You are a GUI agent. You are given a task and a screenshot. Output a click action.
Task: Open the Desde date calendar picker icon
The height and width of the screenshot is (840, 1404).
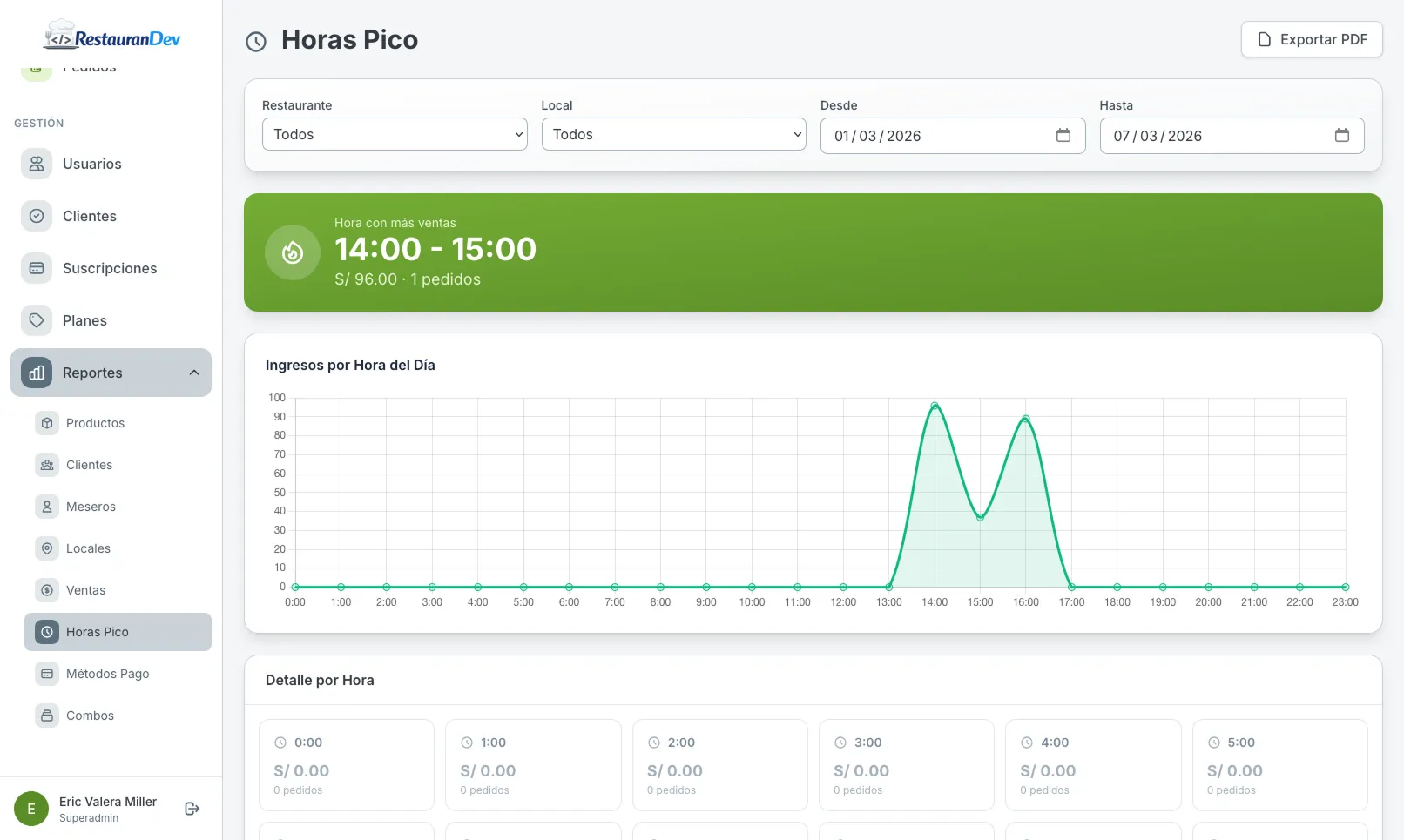pyautogui.click(x=1063, y=135)
